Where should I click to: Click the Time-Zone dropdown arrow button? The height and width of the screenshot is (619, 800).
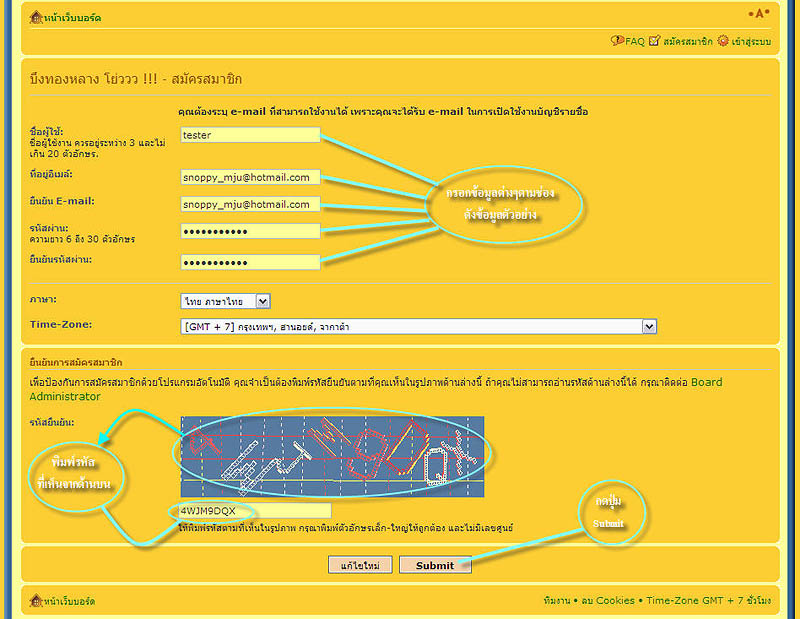[x=649, y=327]
